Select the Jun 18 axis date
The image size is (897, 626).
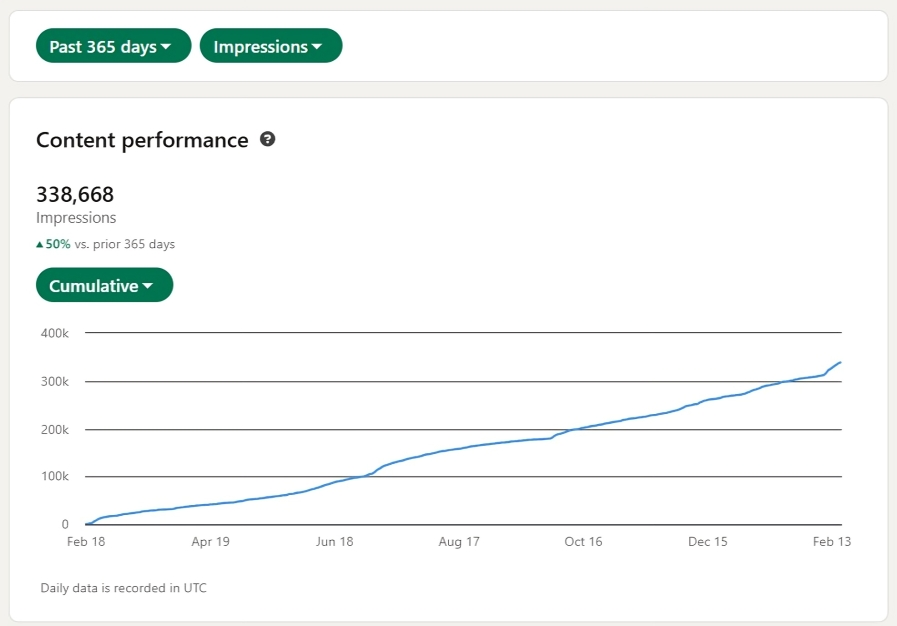pyautogui.click(x=334, y=542)
